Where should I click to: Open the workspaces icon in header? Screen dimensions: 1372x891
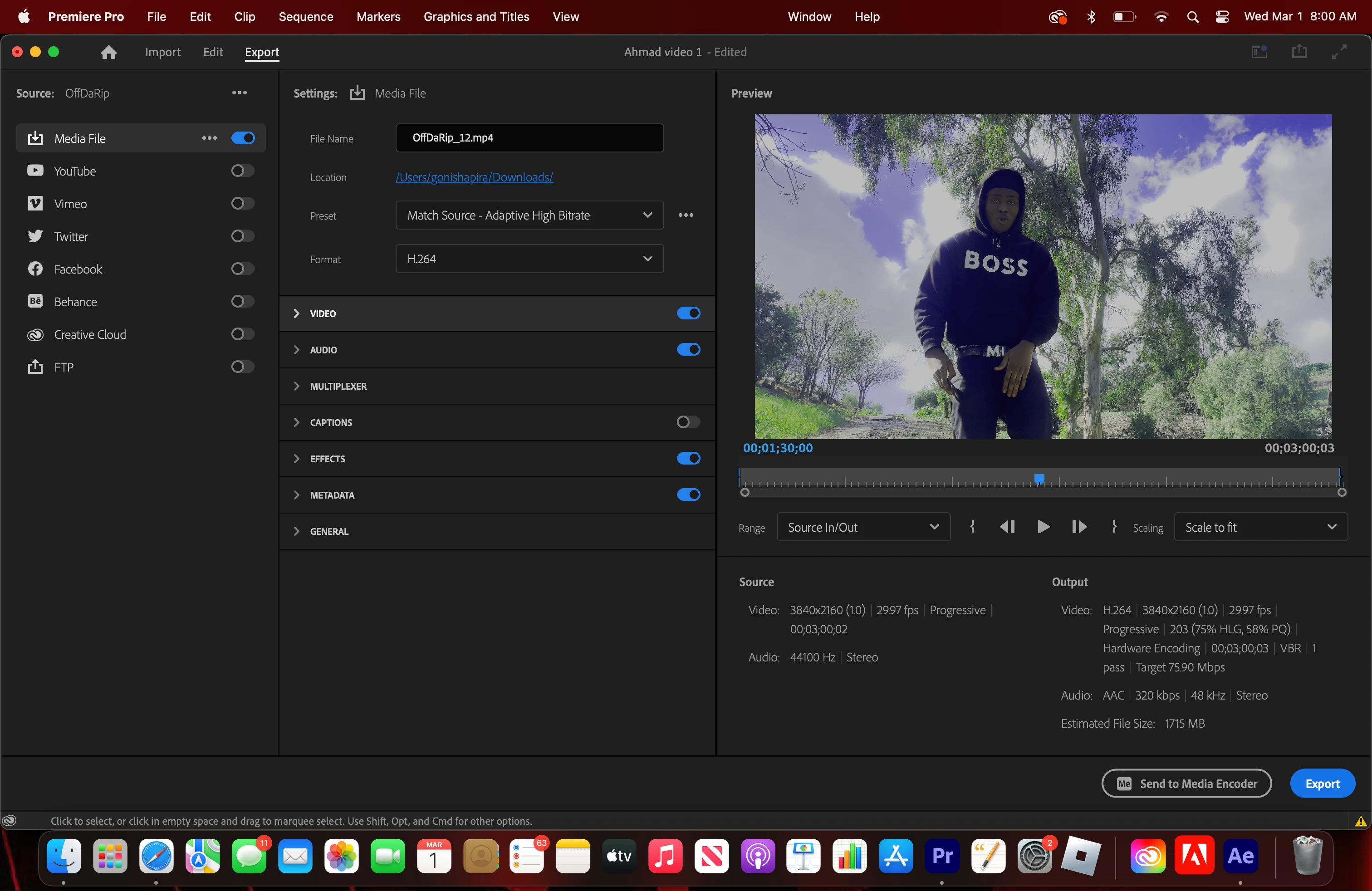(x=1259, y=52)
